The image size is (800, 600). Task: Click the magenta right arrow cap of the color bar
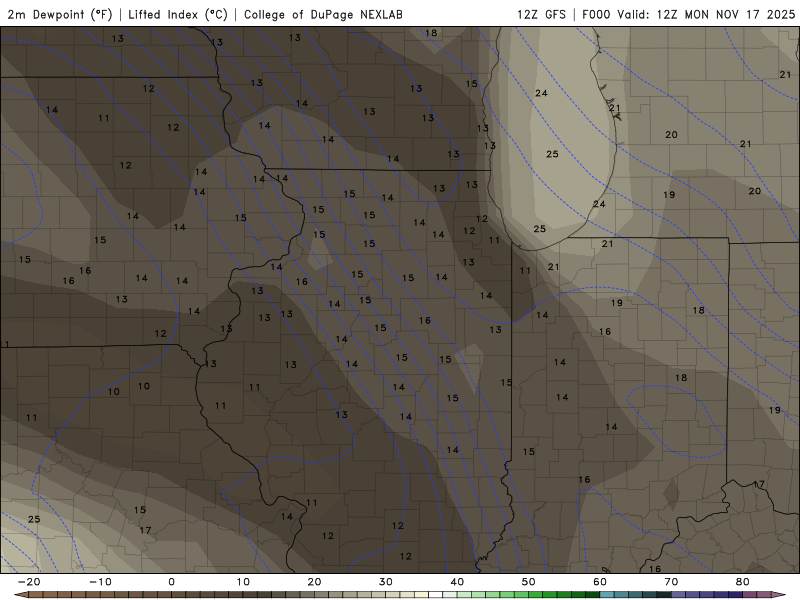point(779,594)
